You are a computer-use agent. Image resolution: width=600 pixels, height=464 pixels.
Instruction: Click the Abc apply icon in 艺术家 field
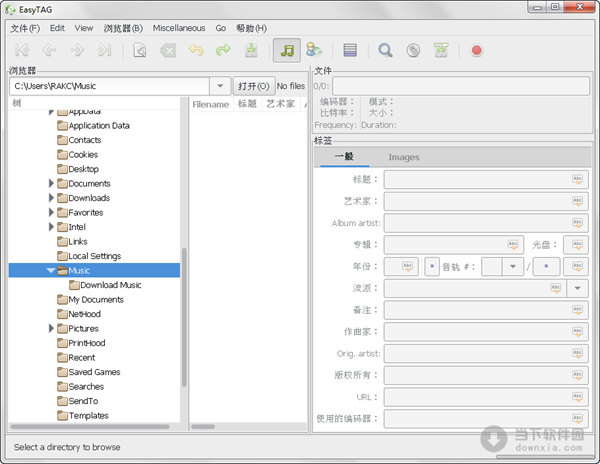577,201
